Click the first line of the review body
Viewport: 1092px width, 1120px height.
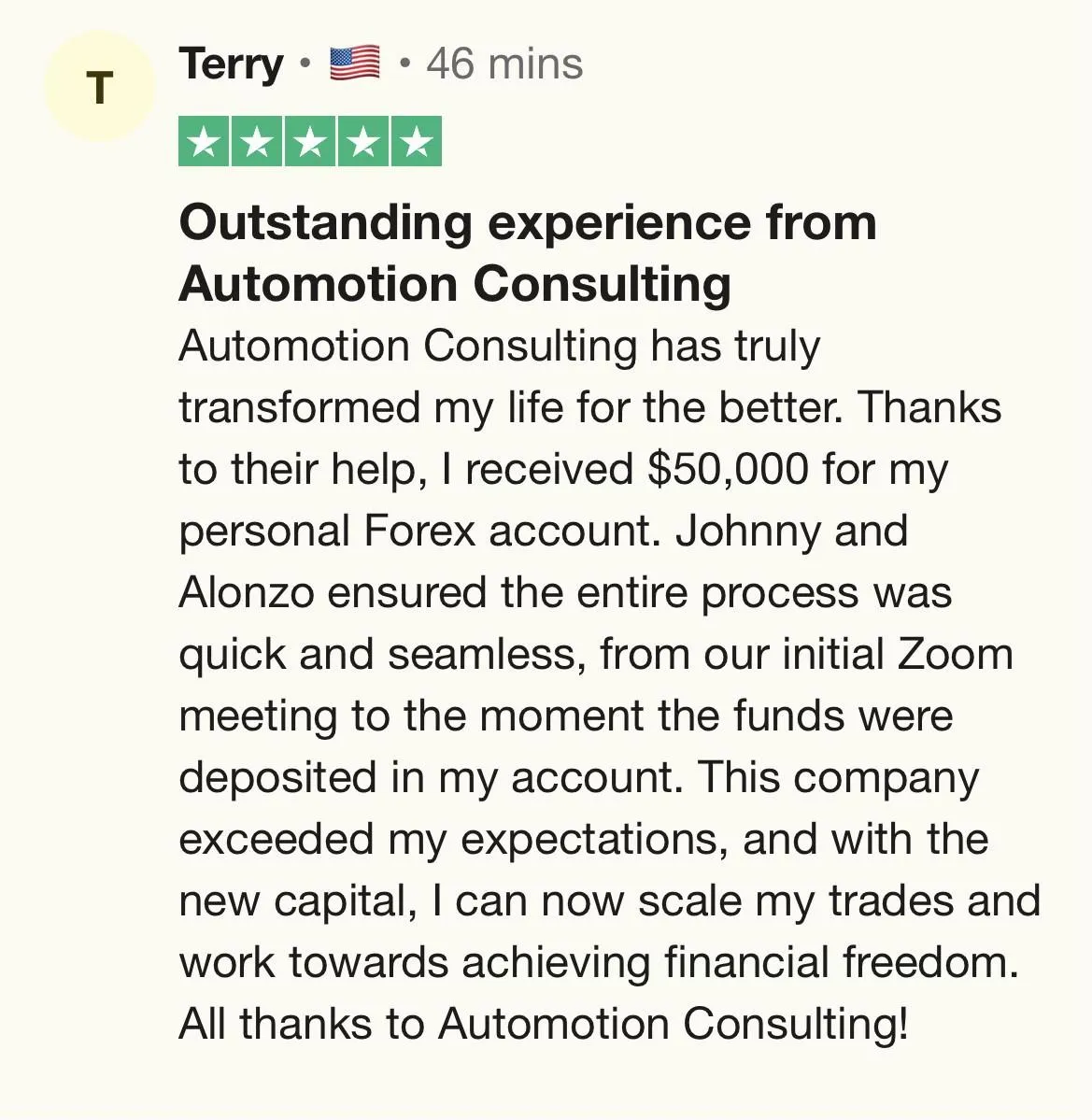500,347
